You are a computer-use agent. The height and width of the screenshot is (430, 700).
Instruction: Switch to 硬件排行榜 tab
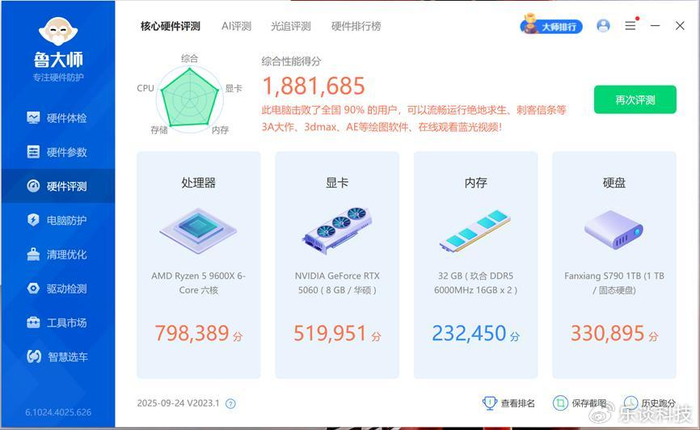pyautogui.click(x=356, y=26)
